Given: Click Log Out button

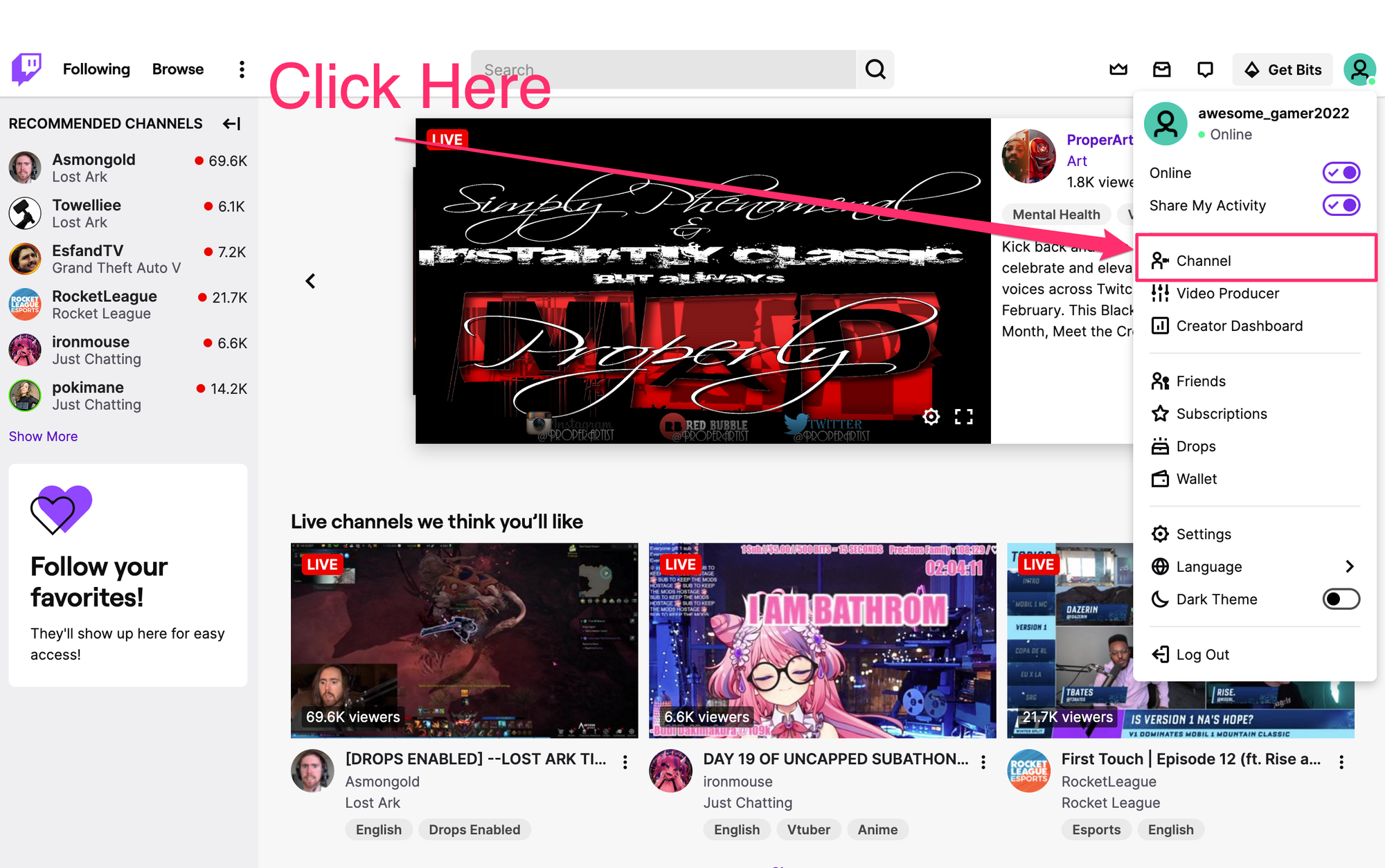Looking at the screenshot, I should coord(1201,653).
